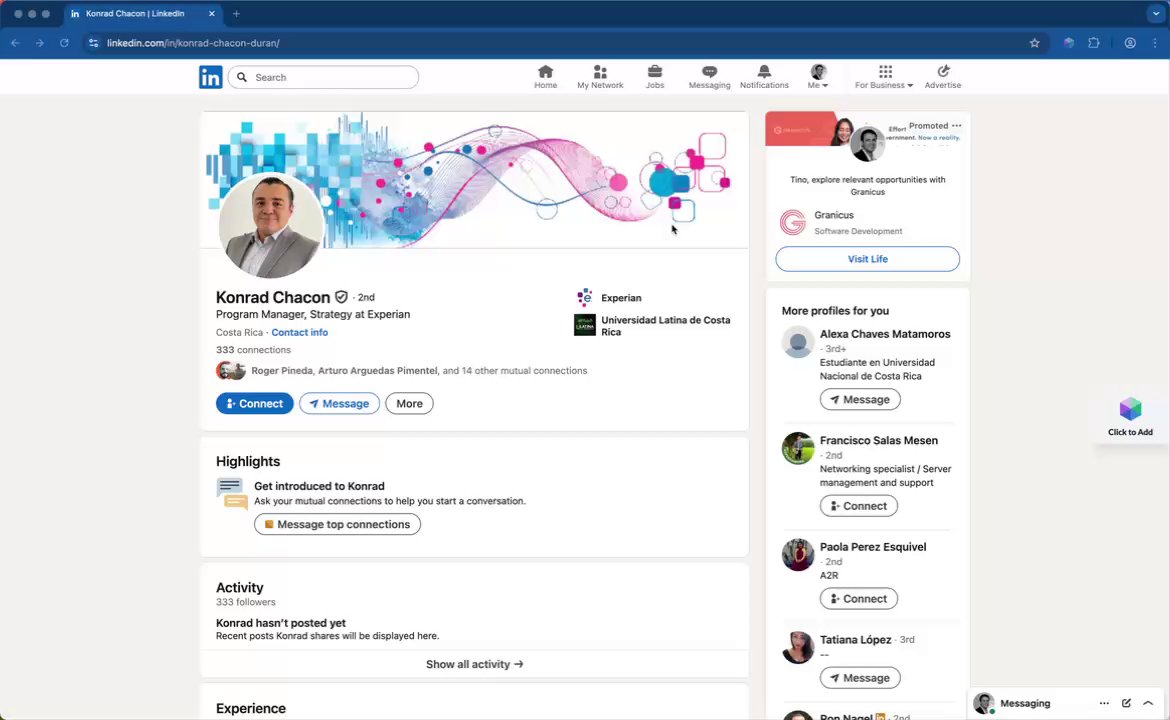The image size is (1170, 720).
Task: Expand the Me profile menu
Action: click(818, 77)
